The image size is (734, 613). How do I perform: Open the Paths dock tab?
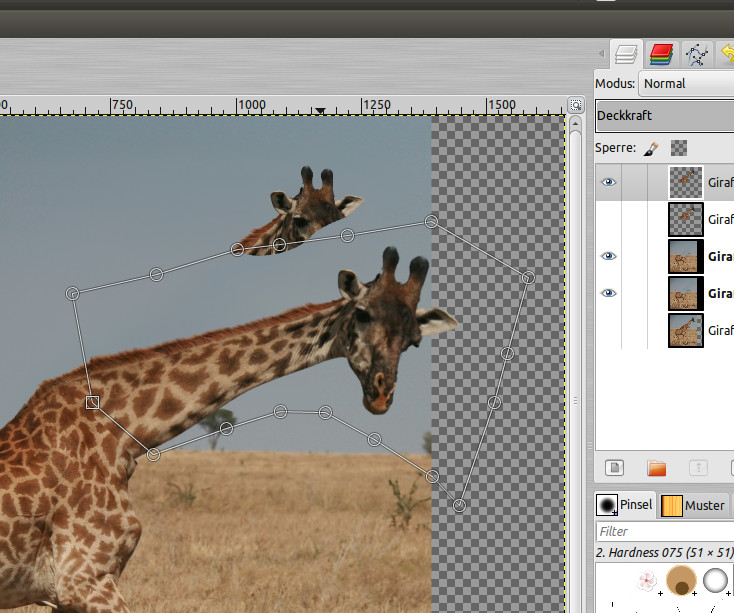696,53
